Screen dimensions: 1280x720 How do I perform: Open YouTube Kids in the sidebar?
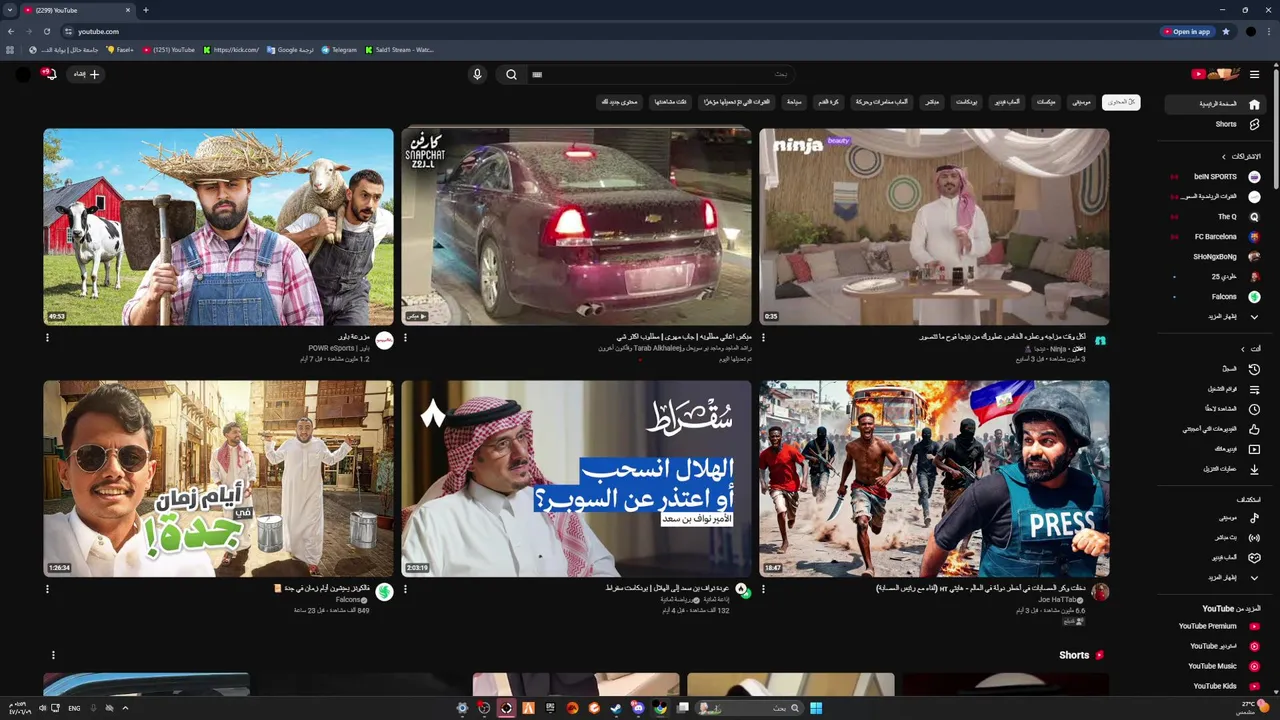1215,686
